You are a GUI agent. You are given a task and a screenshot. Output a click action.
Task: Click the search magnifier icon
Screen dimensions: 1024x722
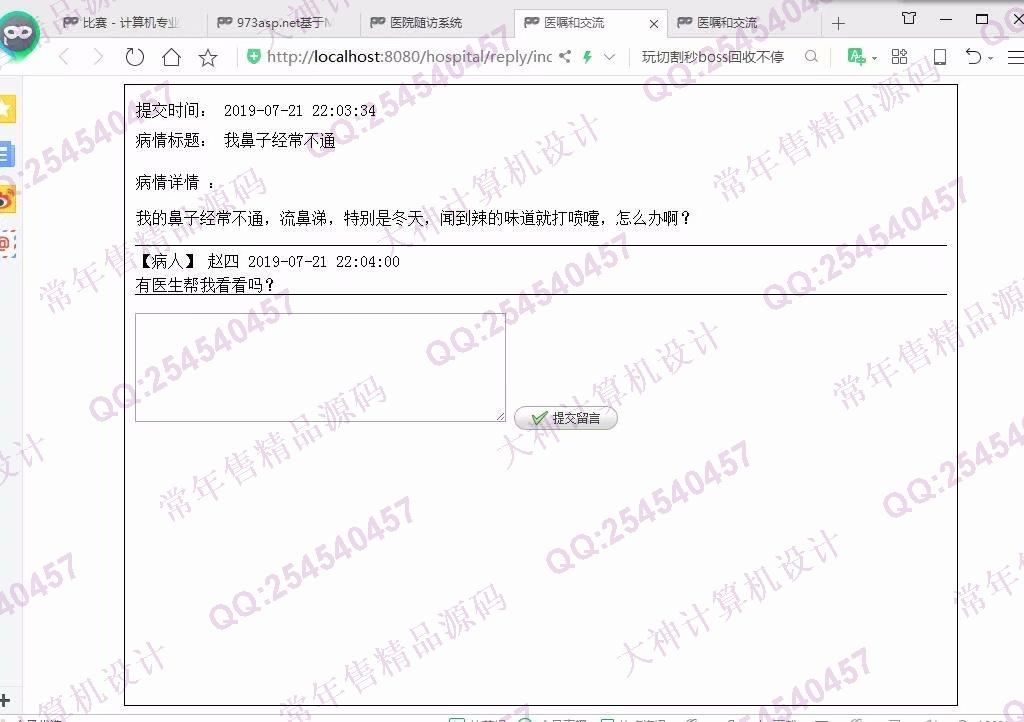pyautogui.click(x=811, y=57)
